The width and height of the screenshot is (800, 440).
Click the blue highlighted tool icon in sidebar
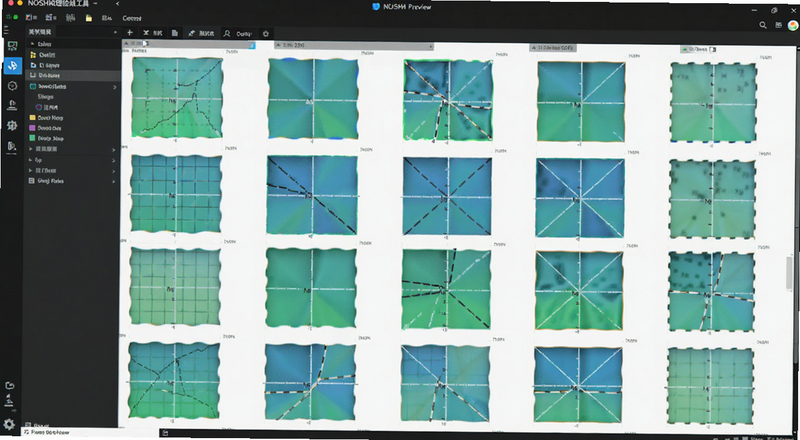pyautogui.click(x=12, y=65)
